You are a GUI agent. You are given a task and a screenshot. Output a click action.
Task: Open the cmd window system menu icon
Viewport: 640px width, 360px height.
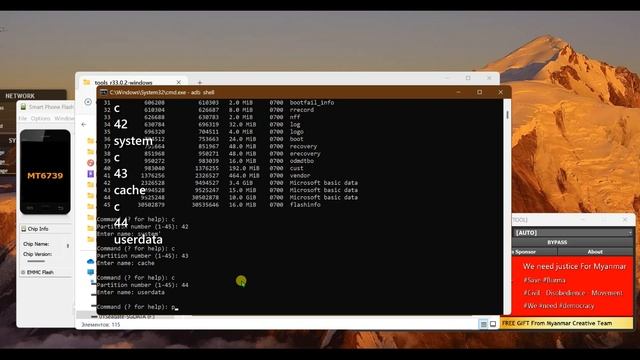(x=104, y=92)
